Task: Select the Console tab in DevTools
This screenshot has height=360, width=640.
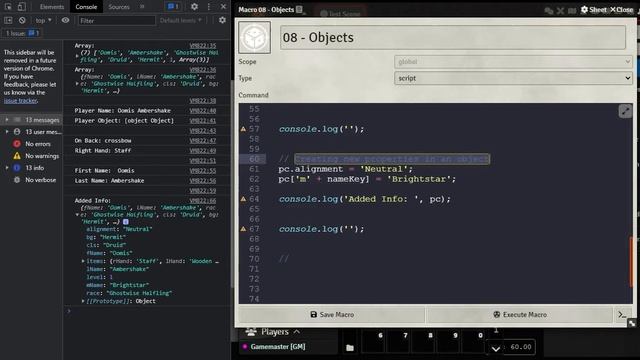Action: [x=86, y=7]
